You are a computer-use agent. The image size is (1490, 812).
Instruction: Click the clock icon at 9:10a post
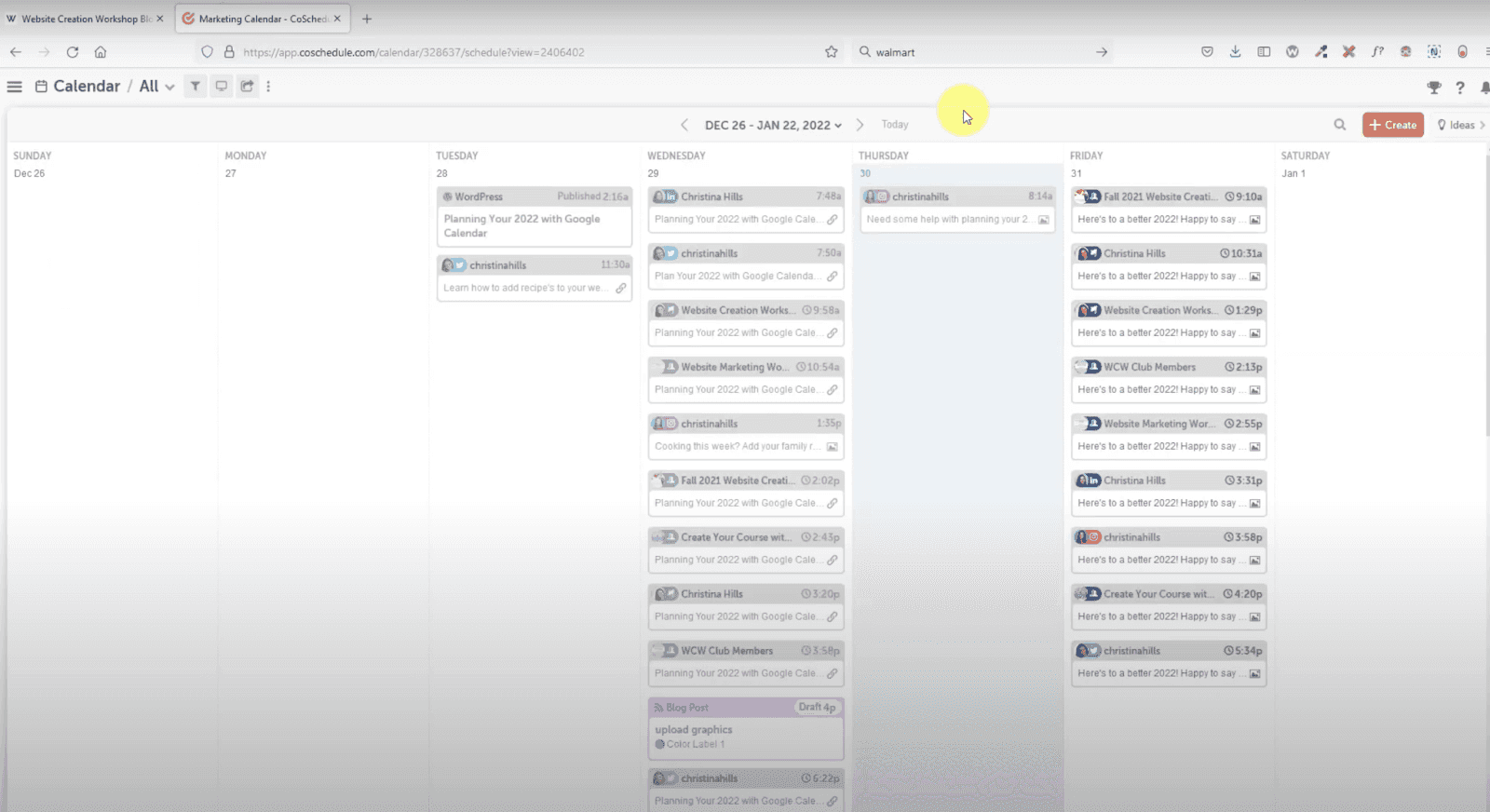(x=1229, y=196)
